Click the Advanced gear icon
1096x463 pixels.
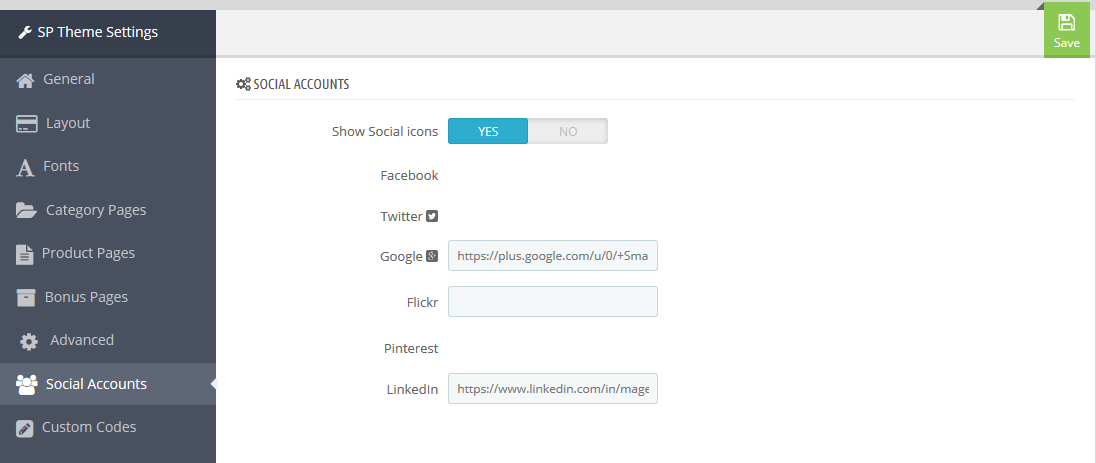click(29, 341)
